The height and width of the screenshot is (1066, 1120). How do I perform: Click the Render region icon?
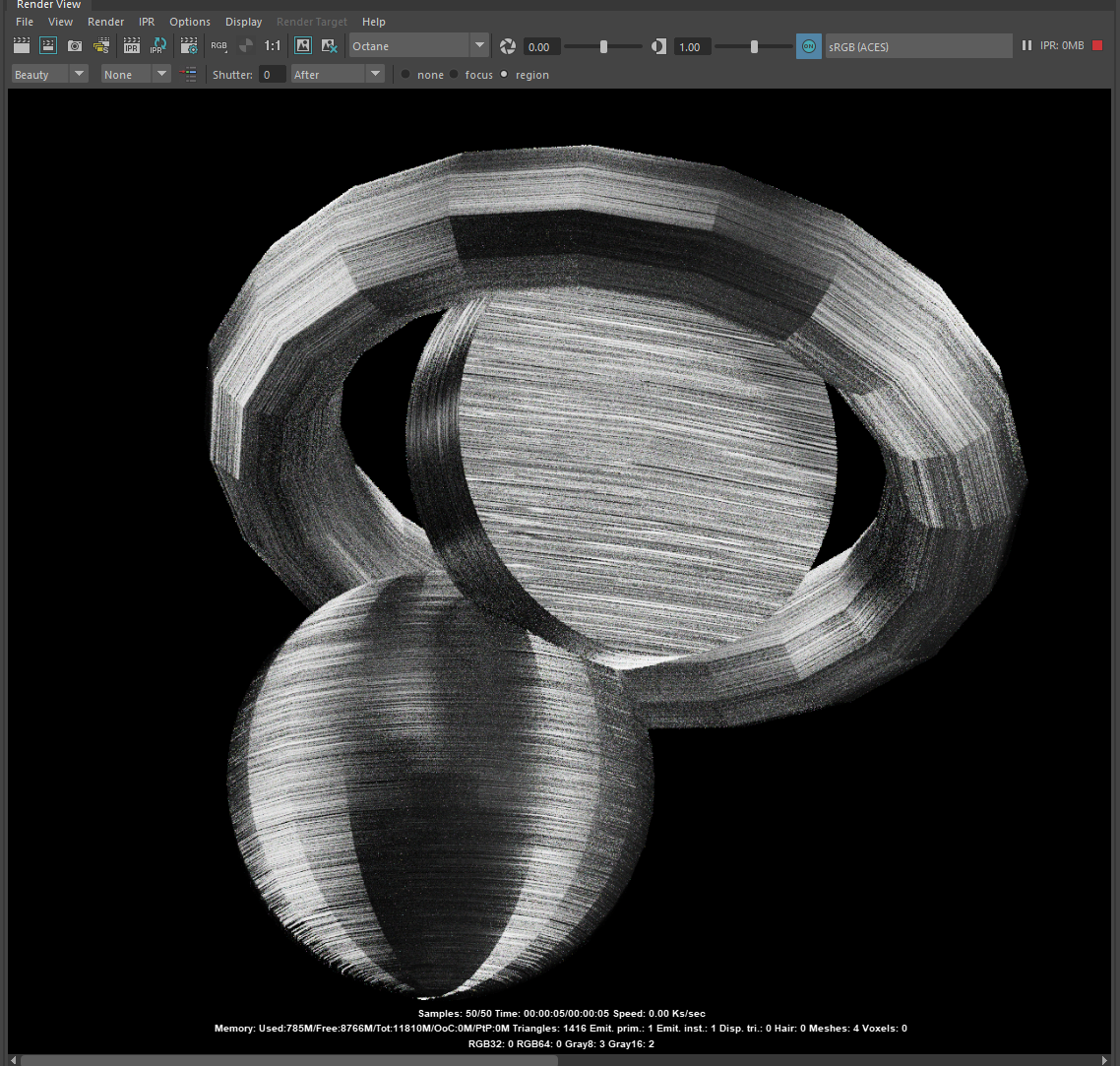click(x=47, y=46)
